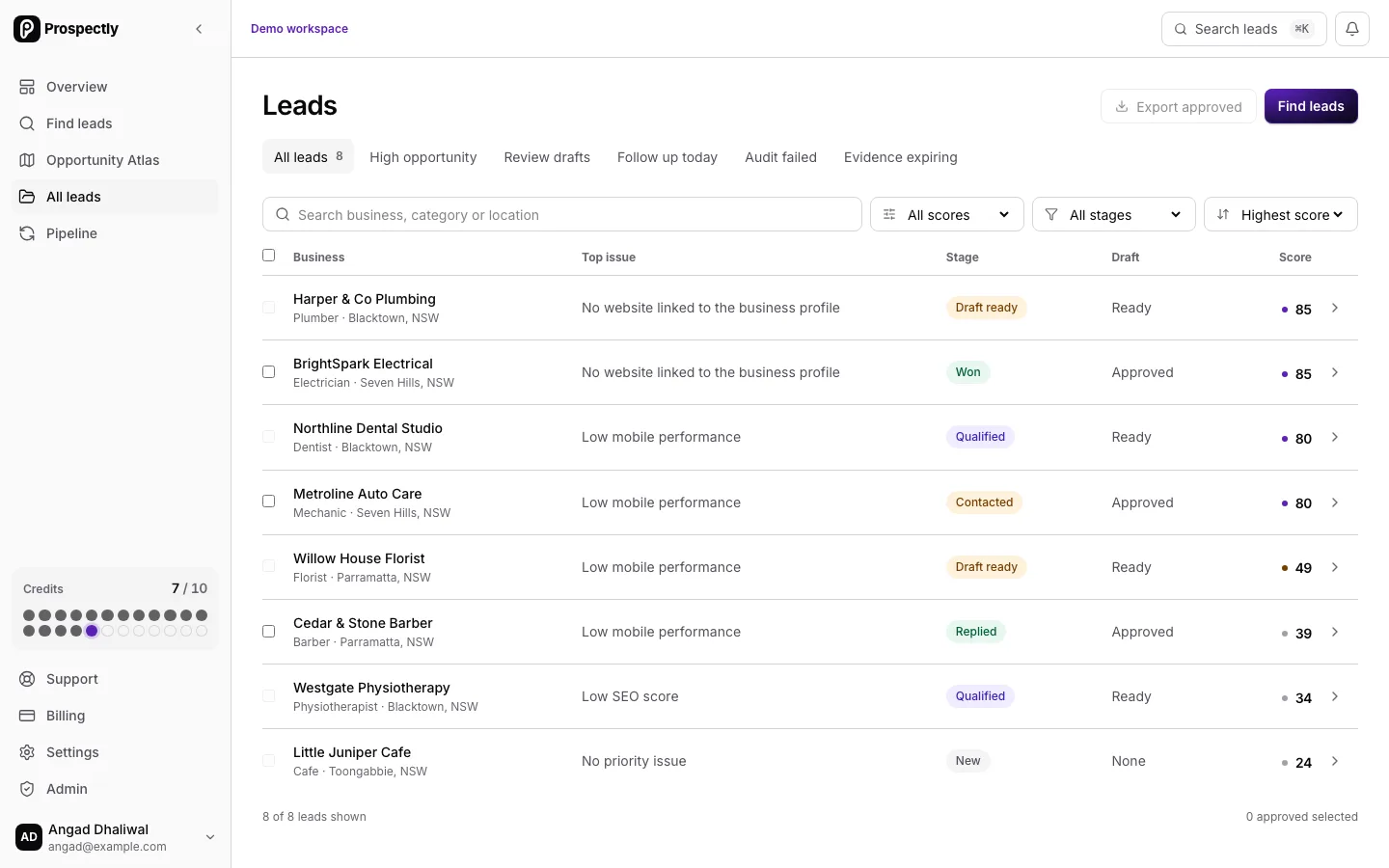Image resolution: width=1389 pixels, height=868 pixels.
Task: Check the Northline Dental Studio row checkbox
Action: point(269,437)
